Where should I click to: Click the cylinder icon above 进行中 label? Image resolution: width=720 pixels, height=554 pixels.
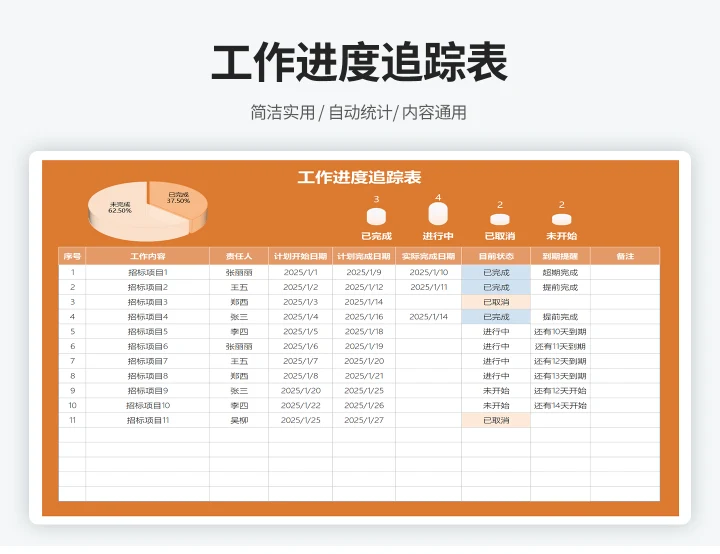pos(438,214)
